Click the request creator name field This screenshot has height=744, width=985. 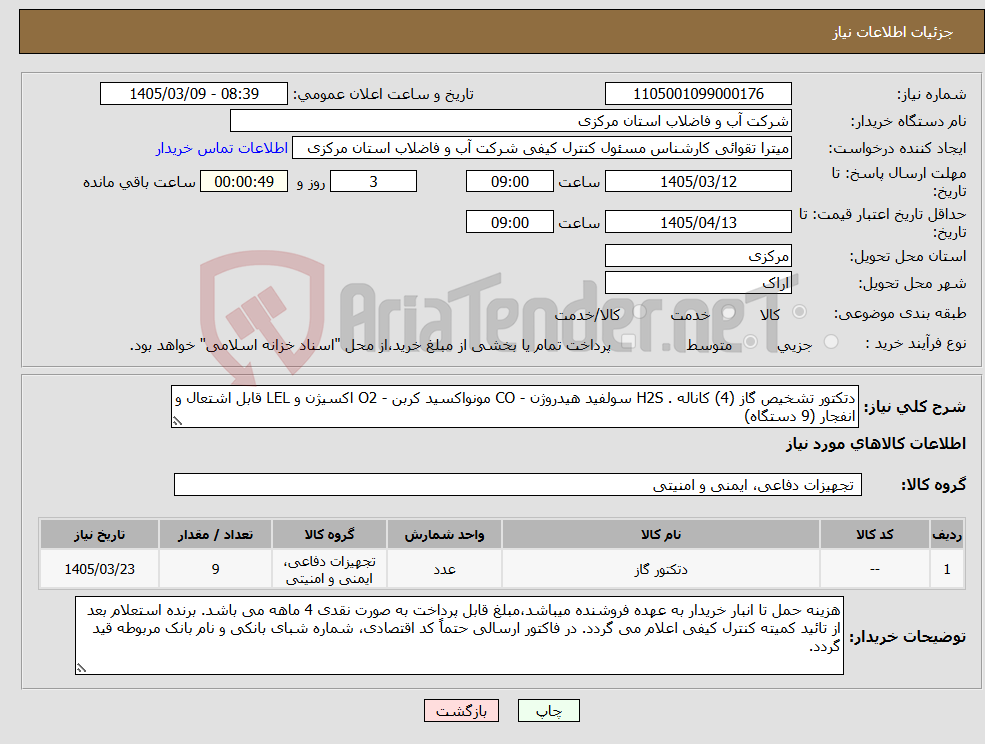tap(541, 148)
